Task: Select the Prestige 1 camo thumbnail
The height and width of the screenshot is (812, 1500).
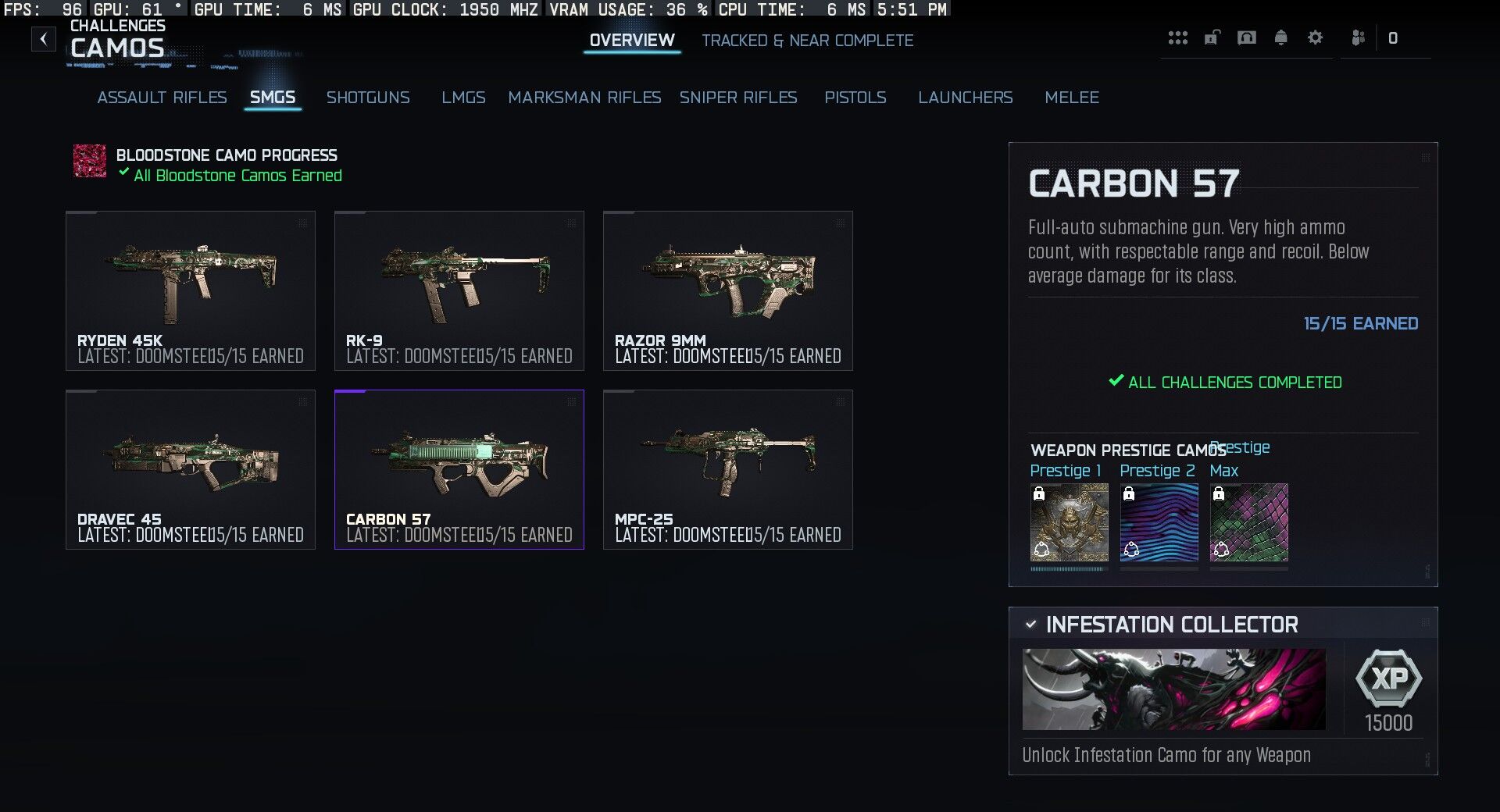Action: [1069, 522]
